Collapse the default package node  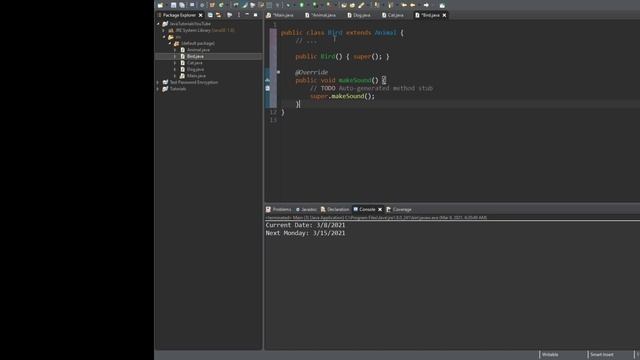pos(170,43)
